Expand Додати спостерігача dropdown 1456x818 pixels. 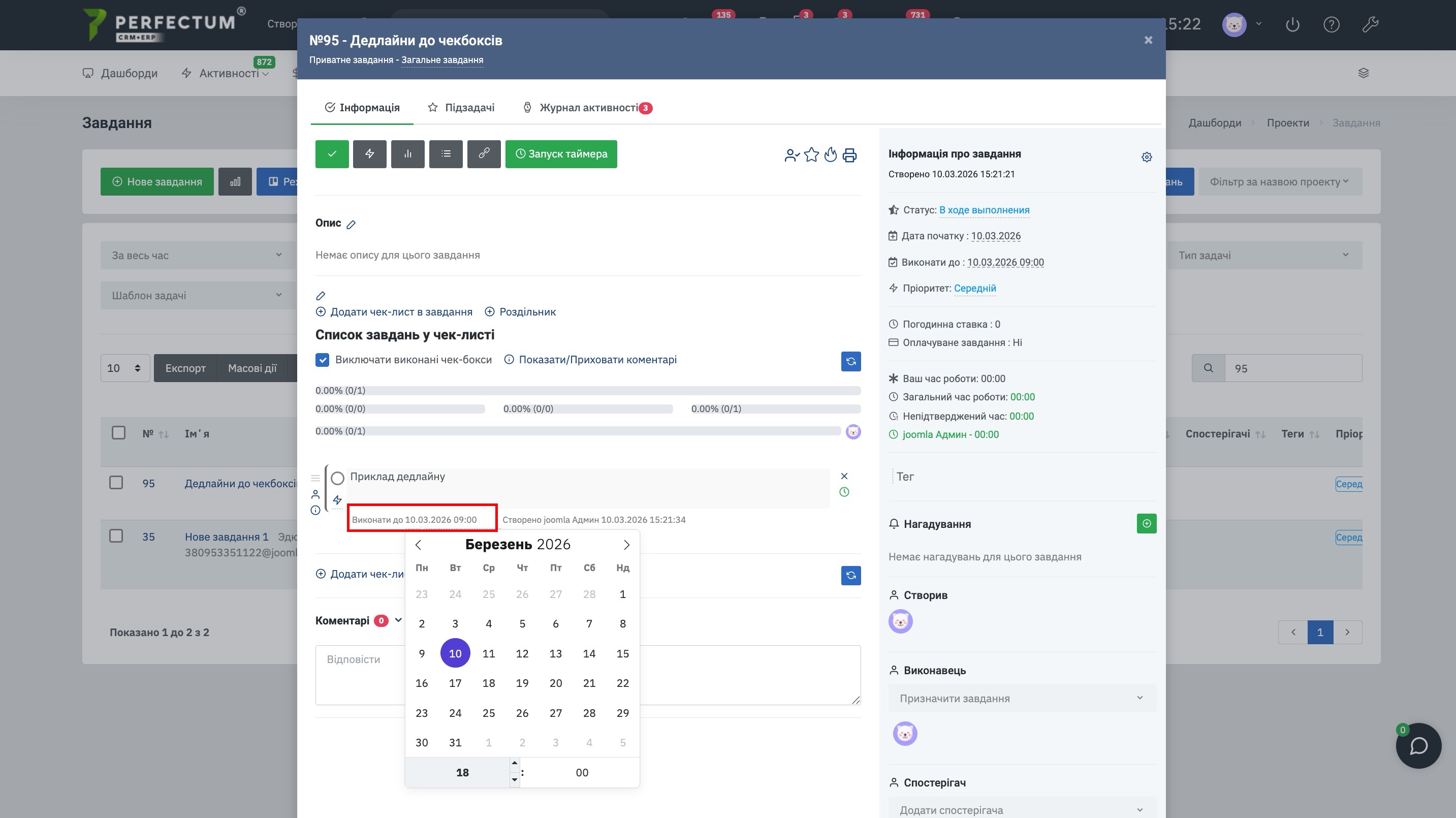click(x=1021, y=809)
